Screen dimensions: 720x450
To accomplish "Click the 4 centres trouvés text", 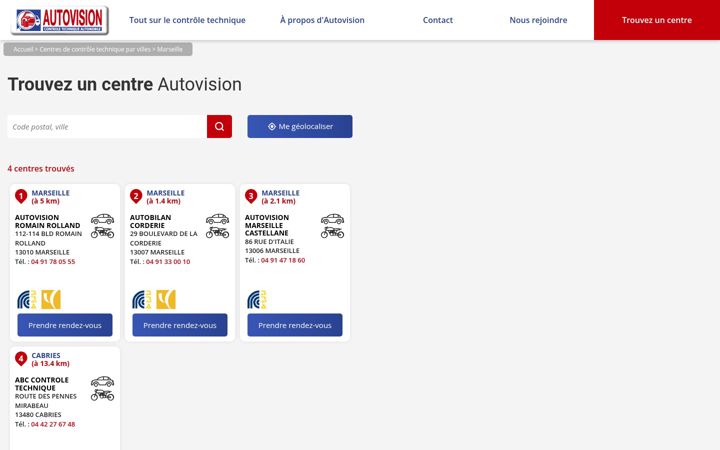I will click(41, 169).
